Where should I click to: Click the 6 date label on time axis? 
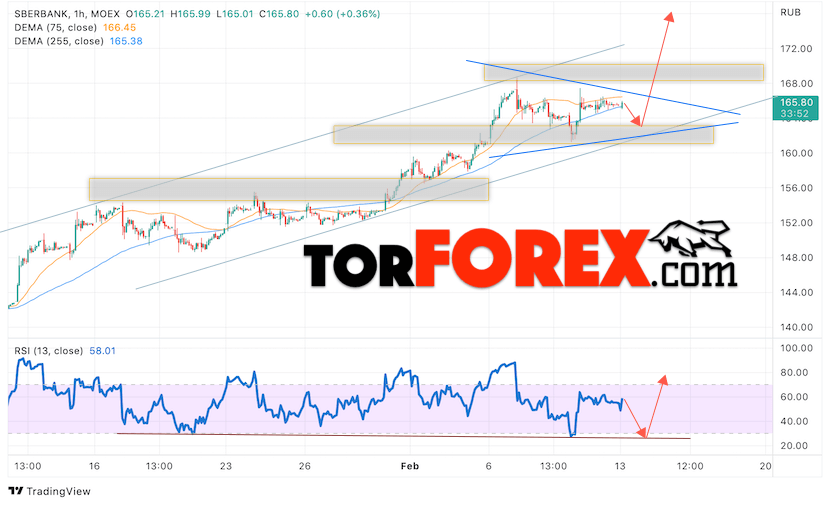click(489, 466)
